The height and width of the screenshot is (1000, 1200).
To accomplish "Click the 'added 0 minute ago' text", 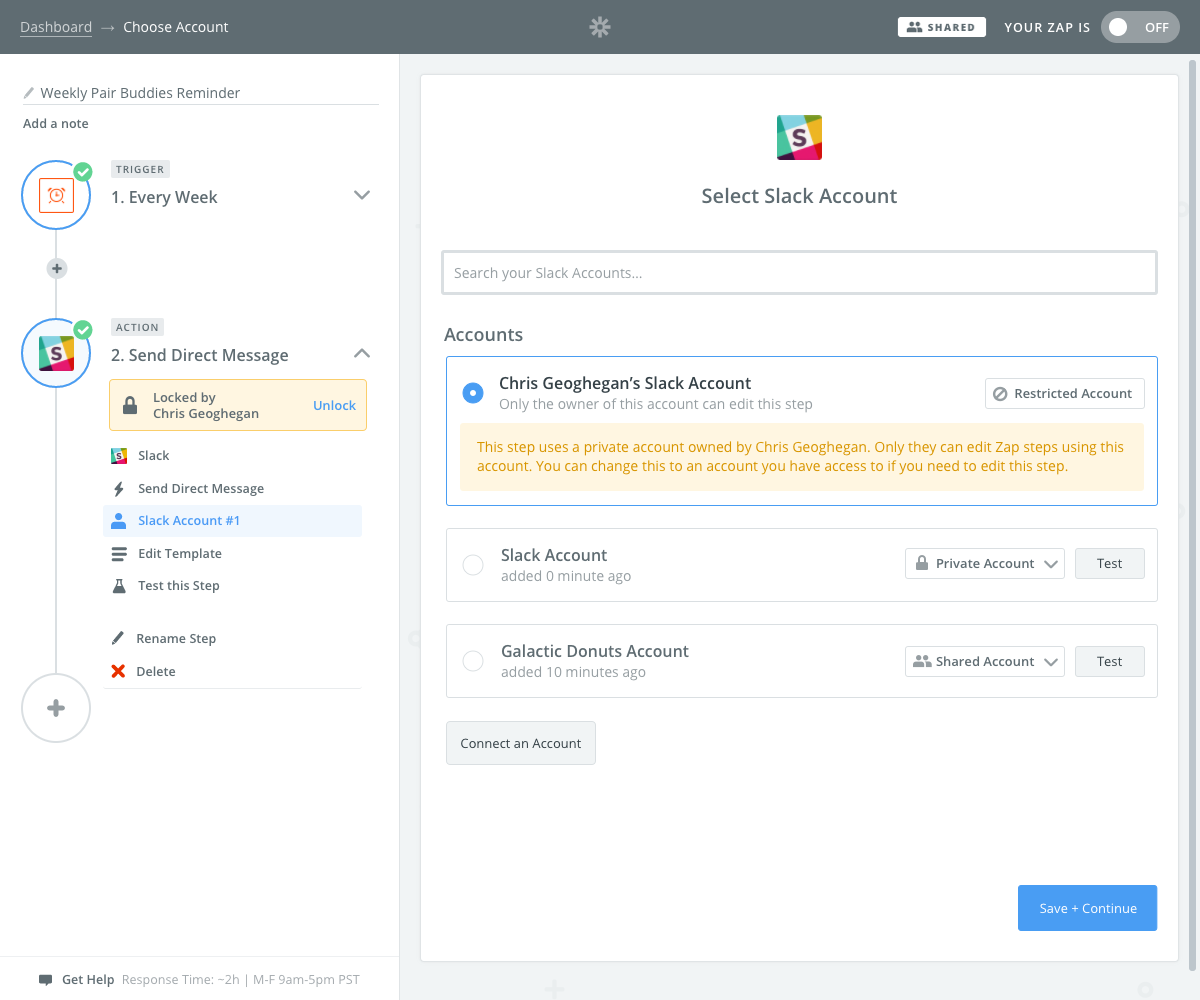I will [566, 577].
